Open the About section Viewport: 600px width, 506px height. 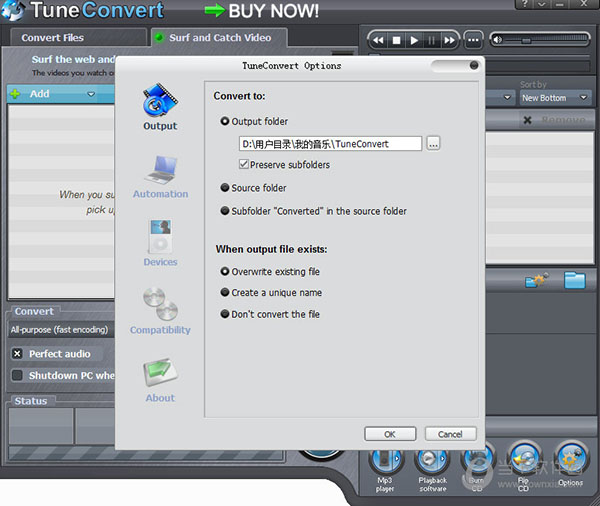click(x=160, y=380)
